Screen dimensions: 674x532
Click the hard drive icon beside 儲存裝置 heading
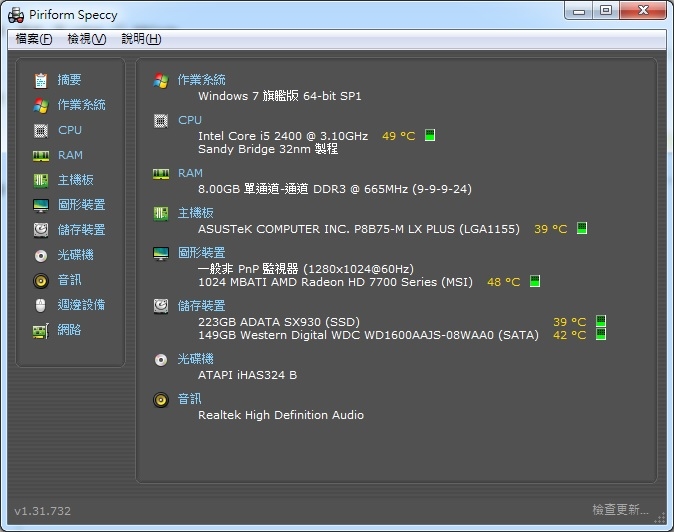point(161,306)
